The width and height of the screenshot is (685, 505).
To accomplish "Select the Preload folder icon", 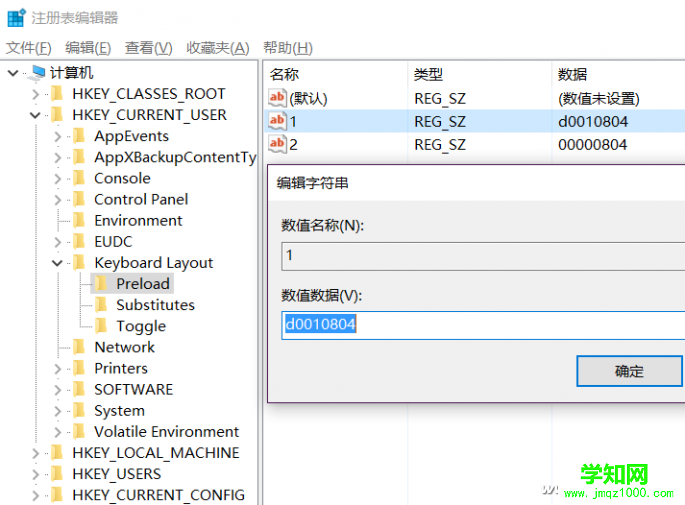I will [x=101, y=284].
